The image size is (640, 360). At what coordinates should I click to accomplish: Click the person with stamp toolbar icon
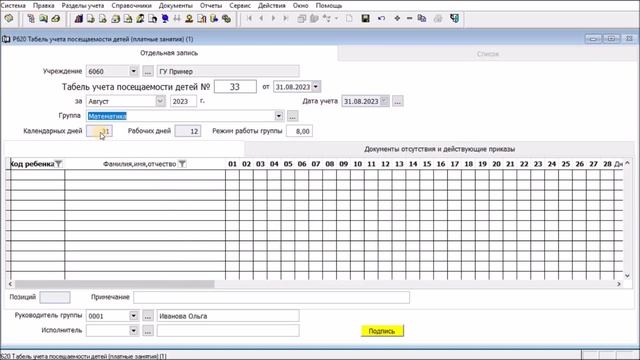(189, 19)
